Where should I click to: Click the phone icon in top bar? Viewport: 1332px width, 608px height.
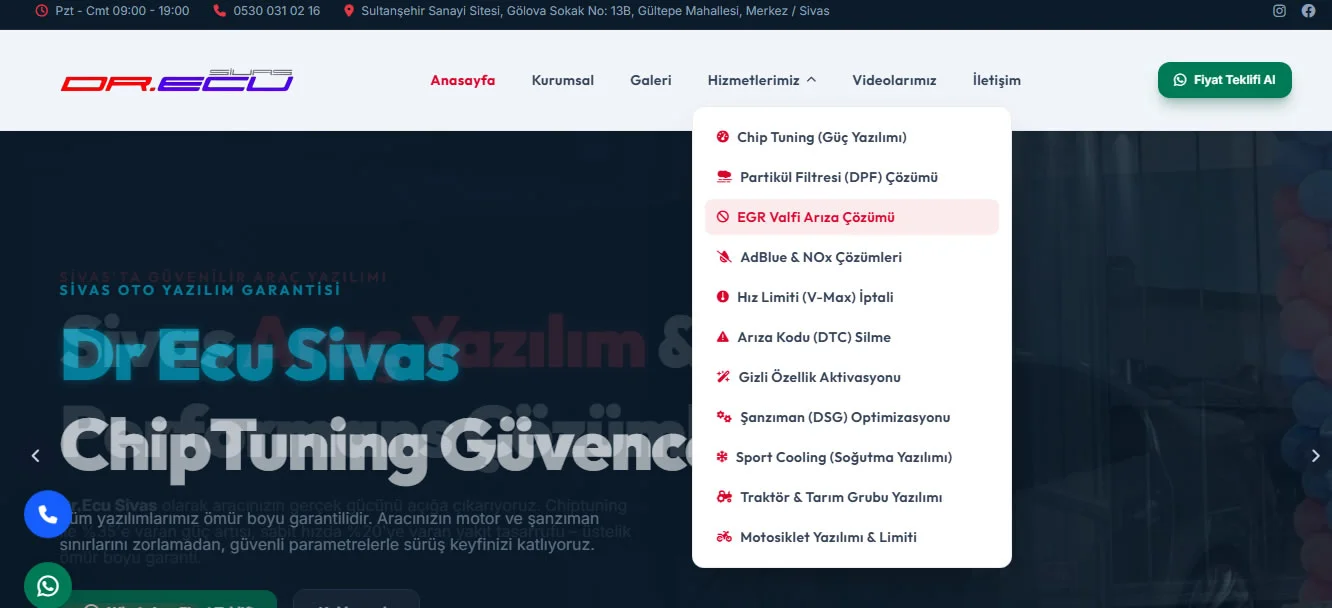pyautogui.click(x=220, y=11)
